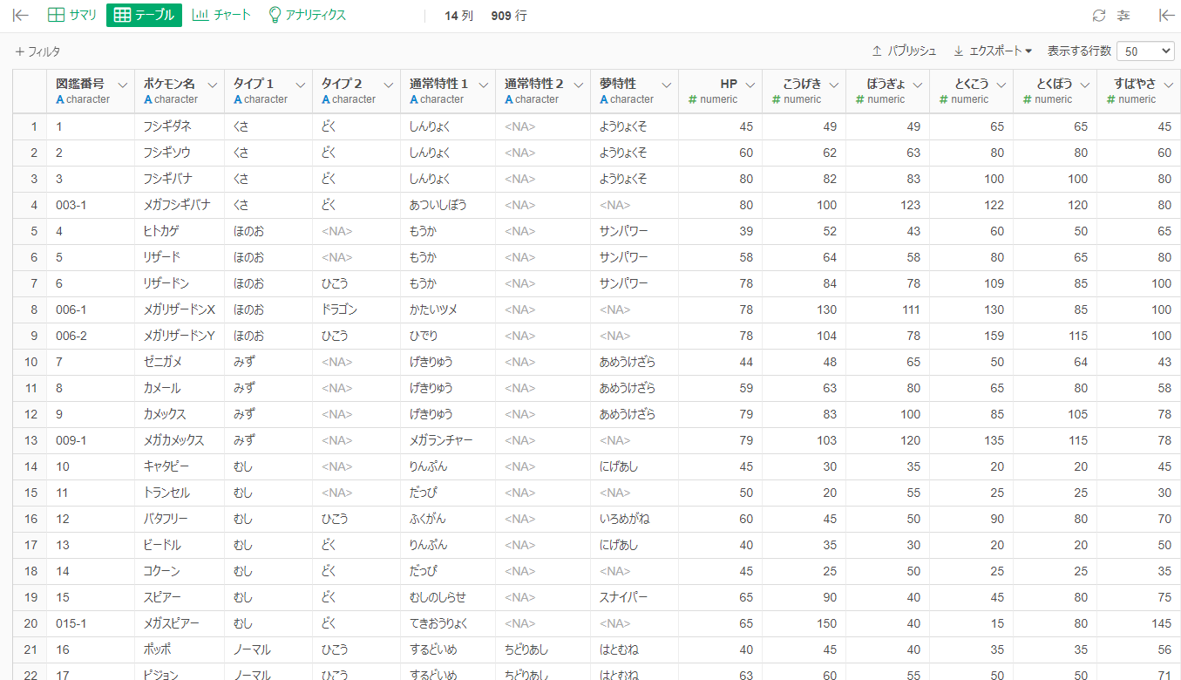Click the ドラゴン type cell
Screen dimensions: 1181x680
(356, 310)
